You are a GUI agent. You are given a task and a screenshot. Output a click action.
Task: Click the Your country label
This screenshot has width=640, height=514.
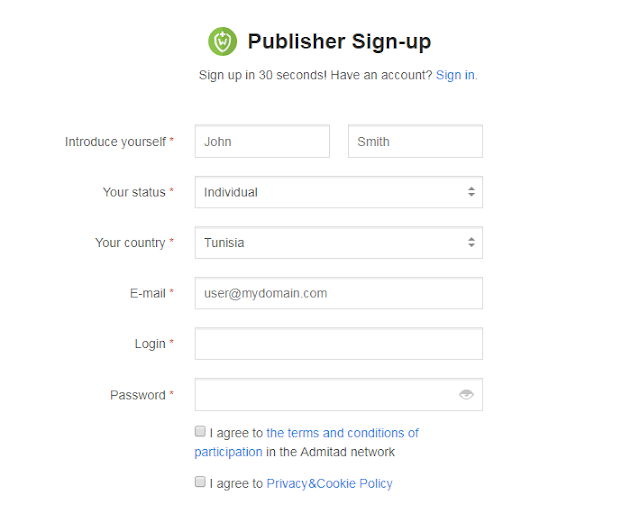129,243
